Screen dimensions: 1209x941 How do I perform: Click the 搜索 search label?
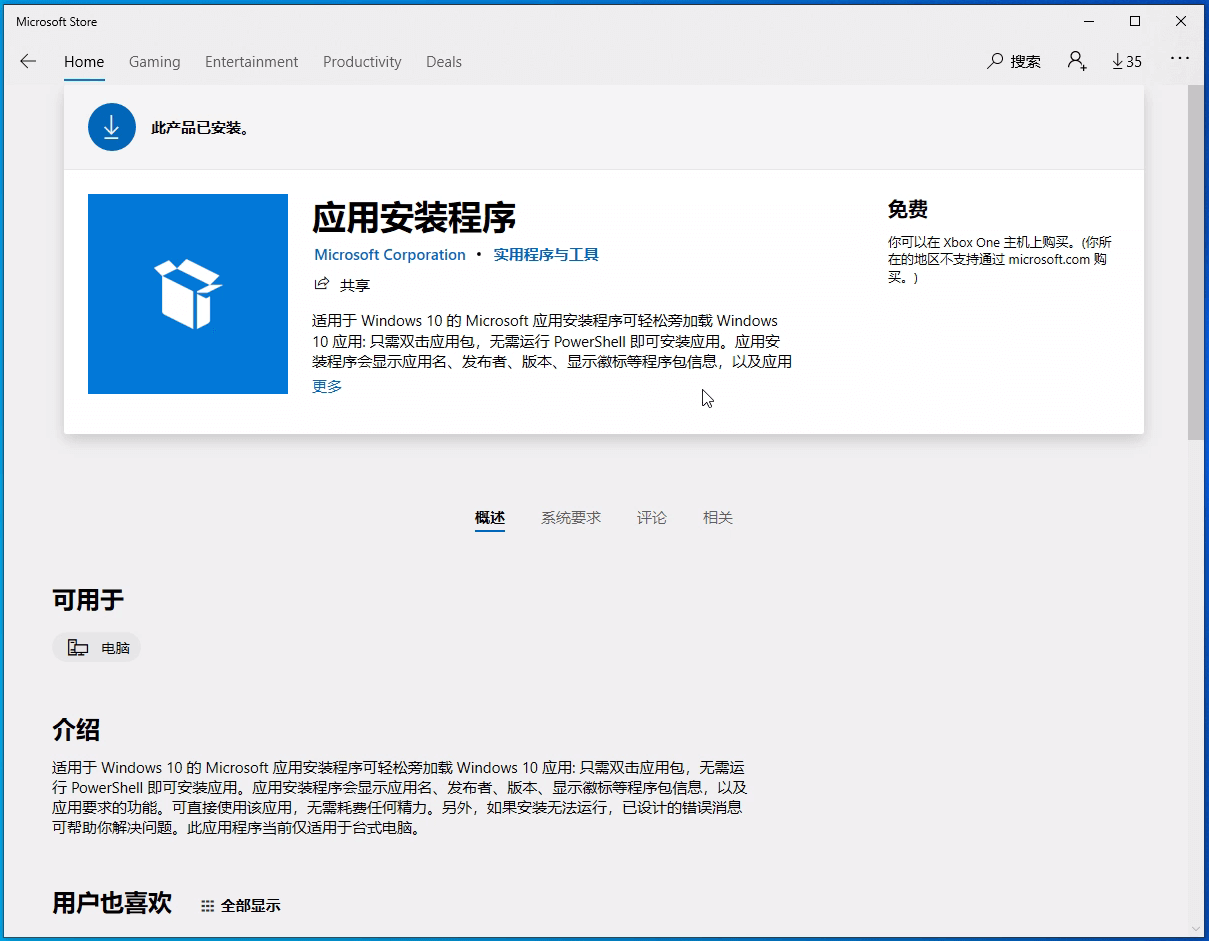[1025, 61]
